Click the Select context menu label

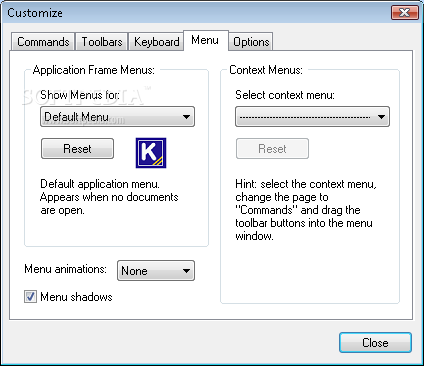coord(285,95)
